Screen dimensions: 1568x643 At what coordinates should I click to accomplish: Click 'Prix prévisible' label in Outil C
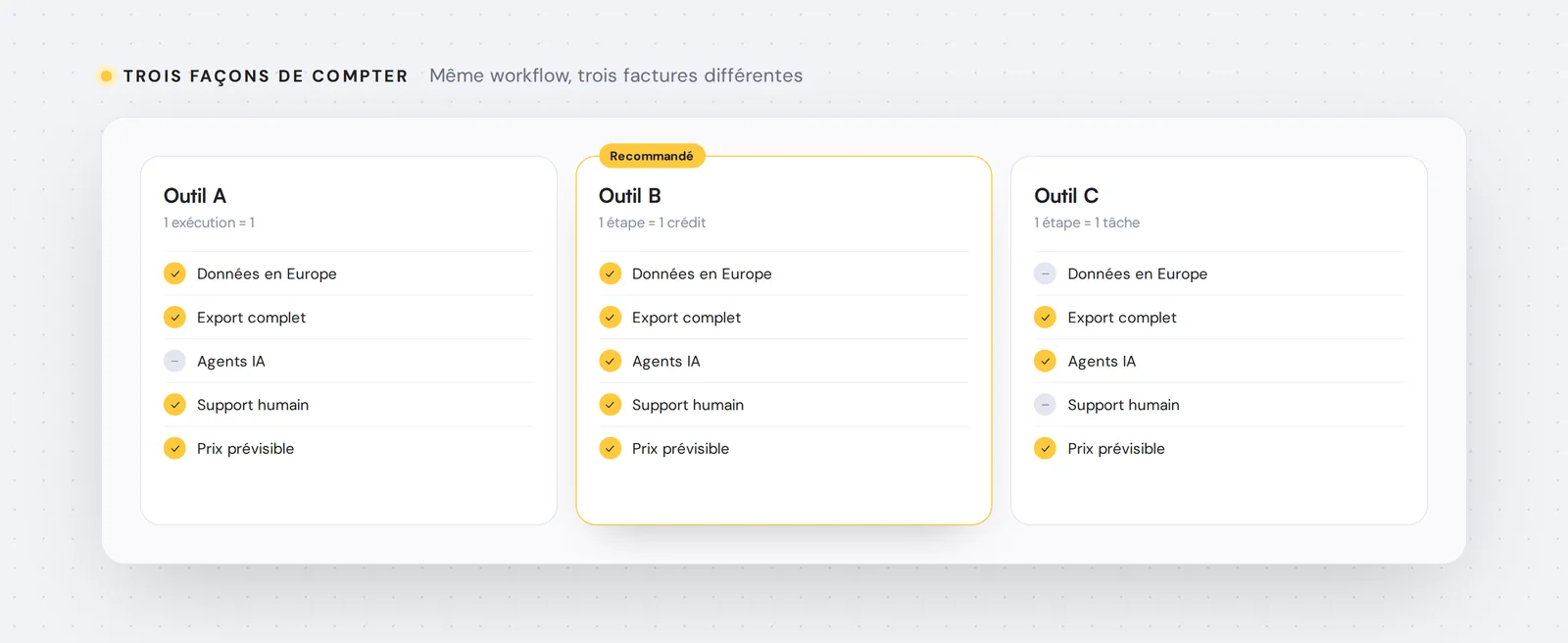1116,449
